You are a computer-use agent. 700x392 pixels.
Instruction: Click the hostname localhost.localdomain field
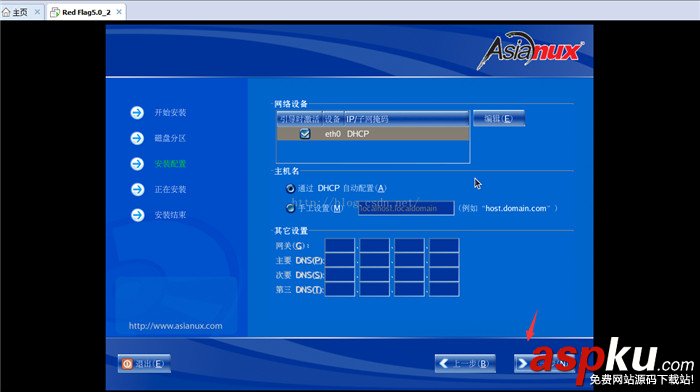[406, 208]
